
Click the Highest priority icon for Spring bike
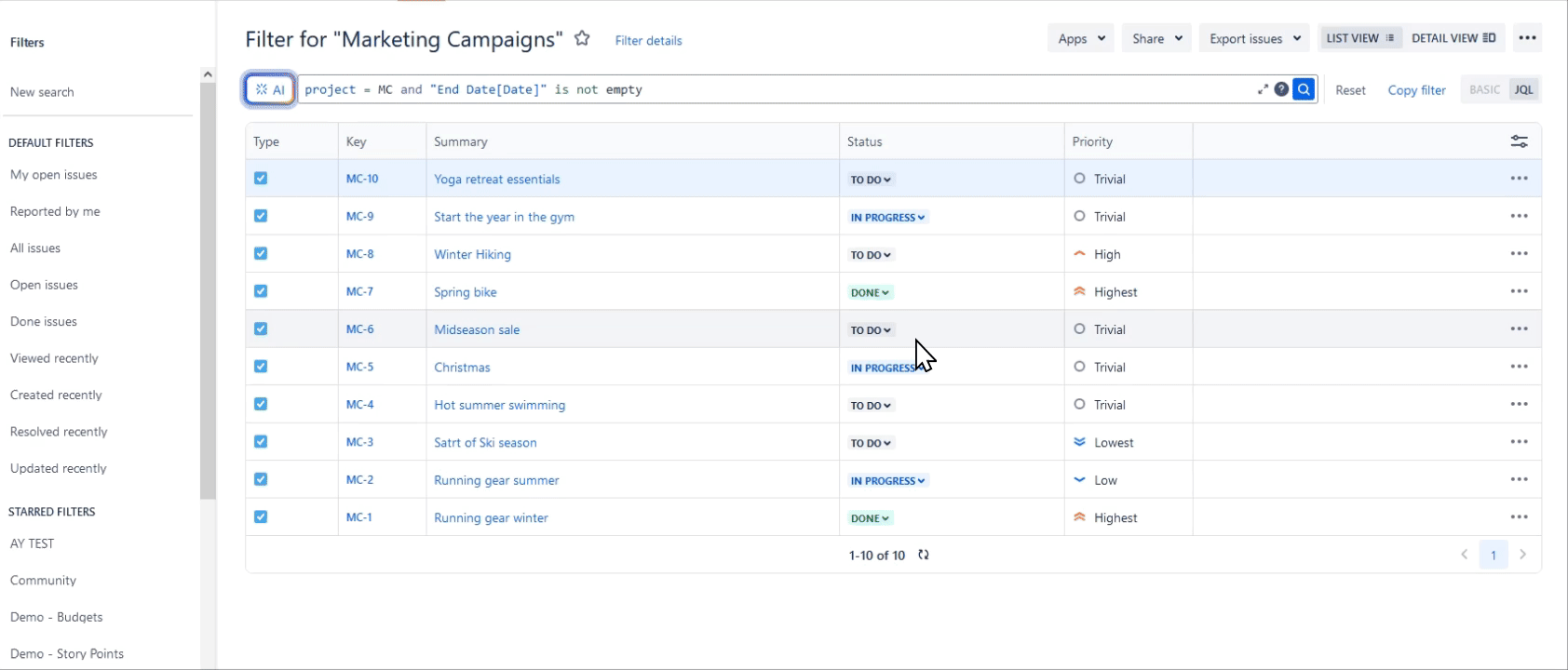pos(1079,291)
